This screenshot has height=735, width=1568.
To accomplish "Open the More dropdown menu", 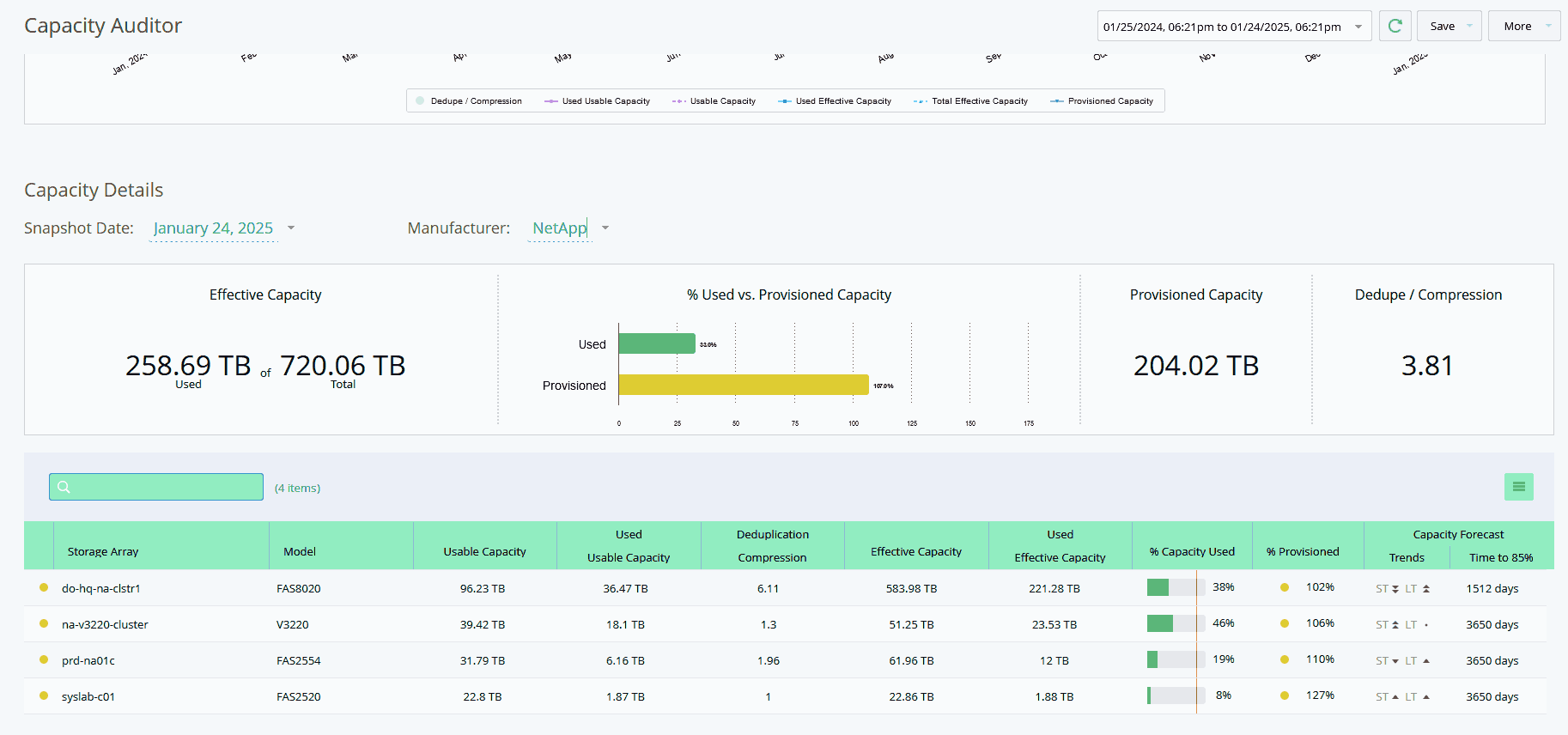I will 1524,26.
